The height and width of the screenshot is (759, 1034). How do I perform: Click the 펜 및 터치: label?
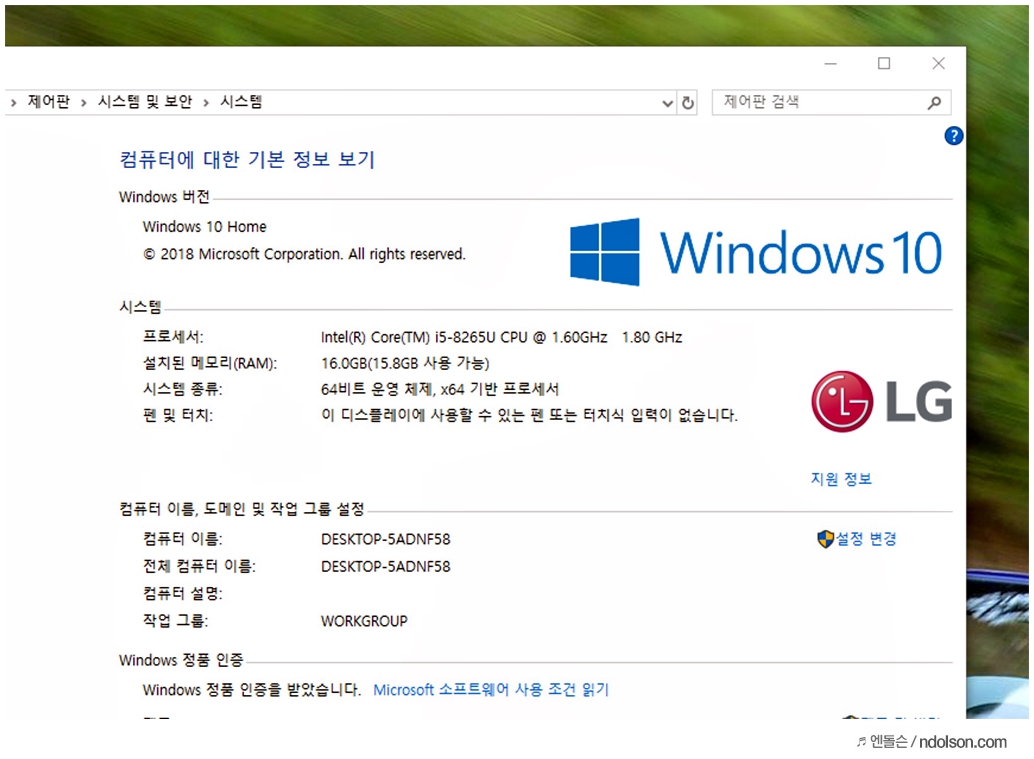(x=177, y=415)
